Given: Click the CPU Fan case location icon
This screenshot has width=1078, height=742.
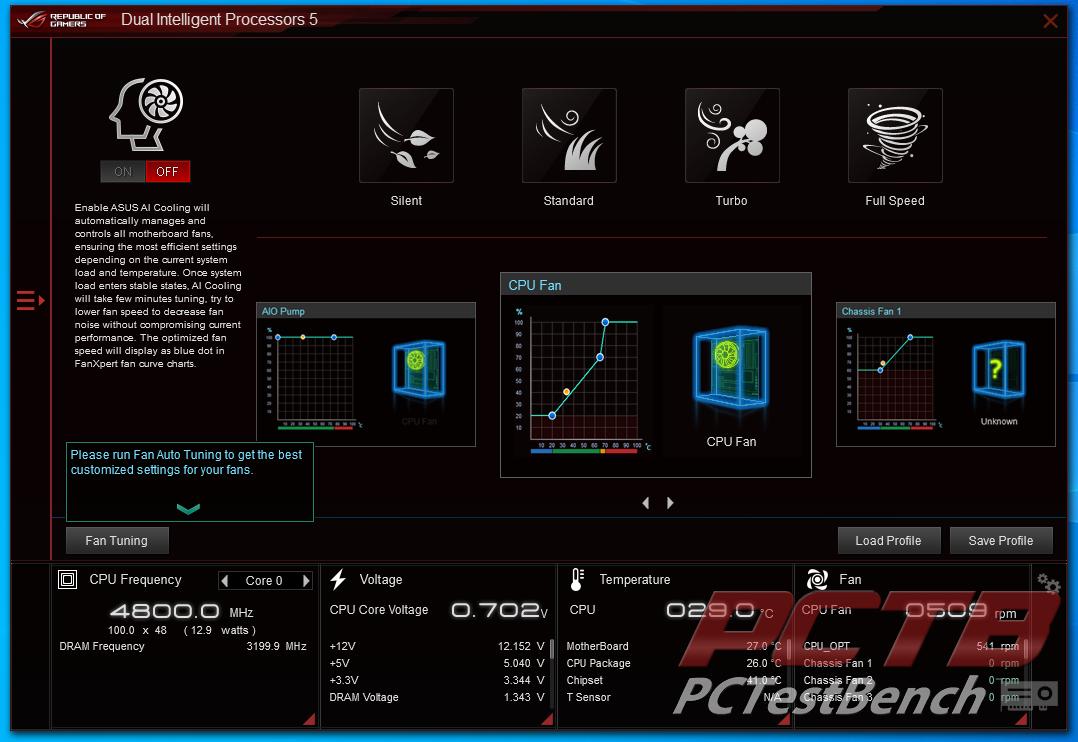Looking at the screenshot, I should [732, 368].
